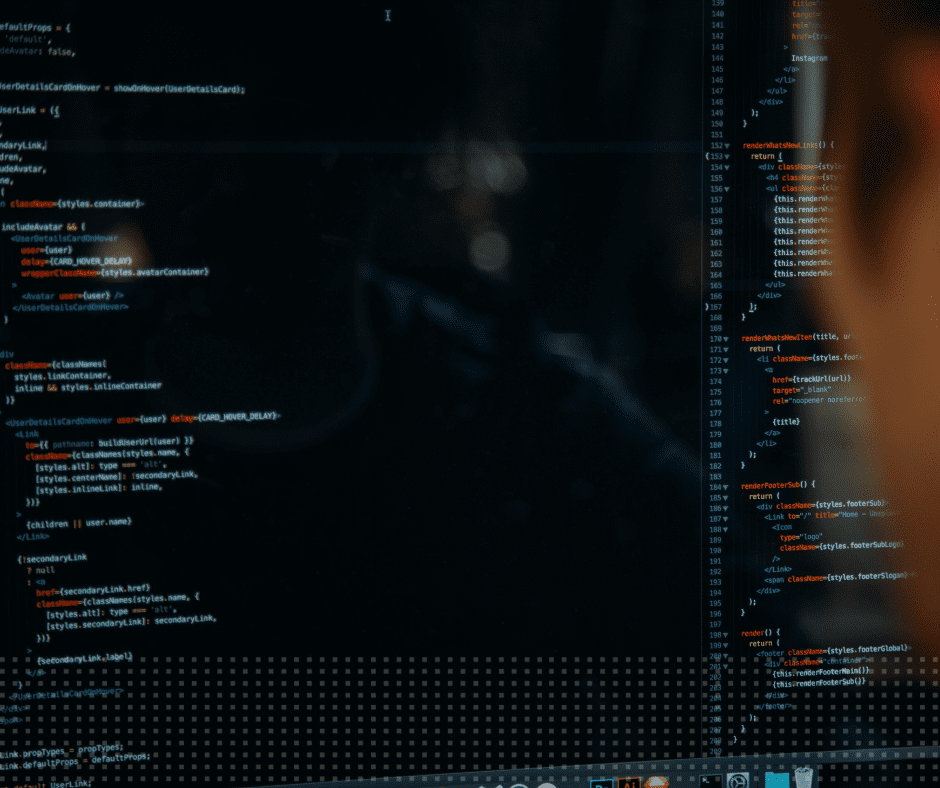
Task: Click the orange hexagon app icon in dock
Action: (656, 782)
